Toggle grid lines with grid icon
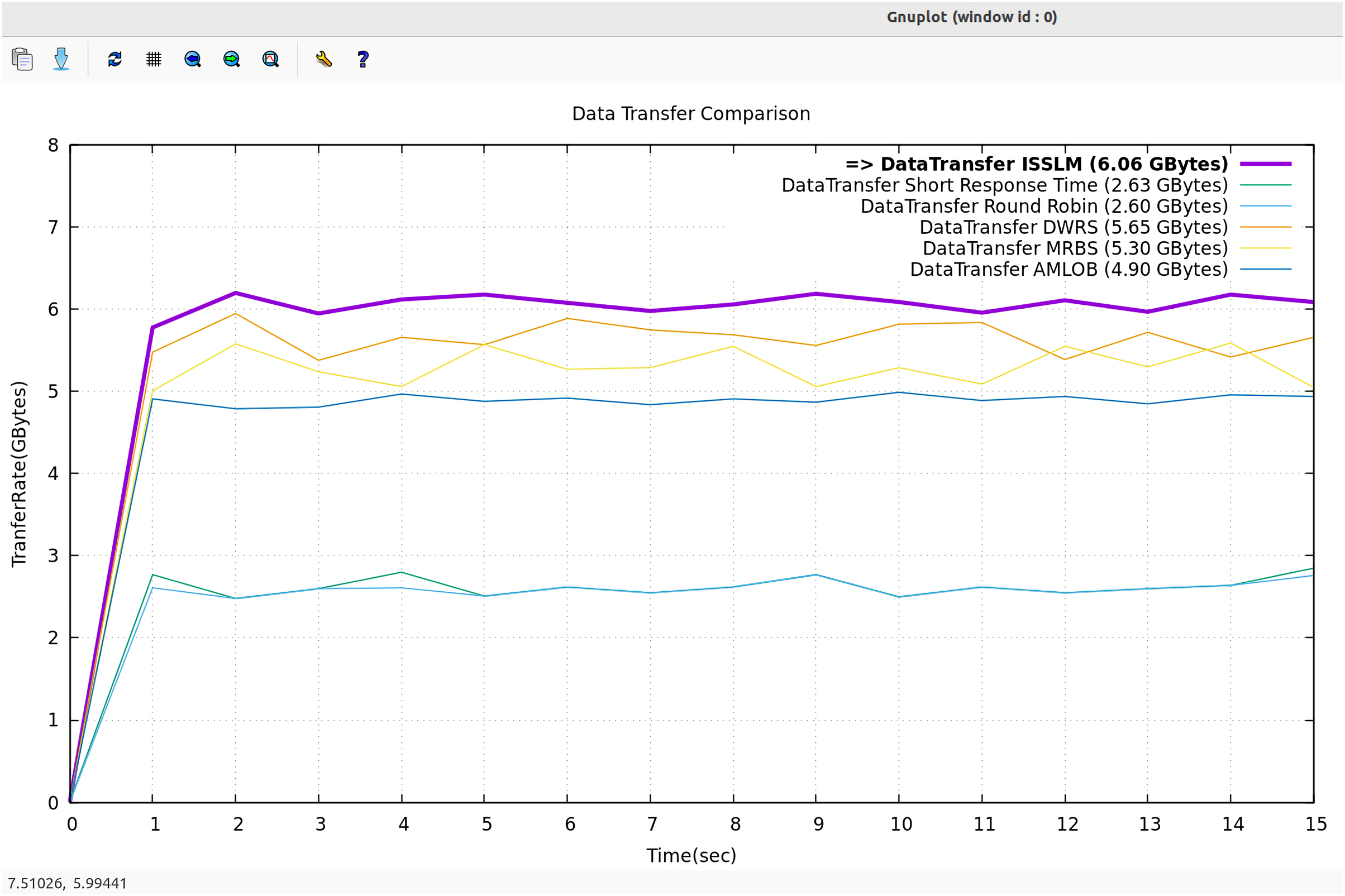This screenshot has width=1345, height=896. pos(154,59)
